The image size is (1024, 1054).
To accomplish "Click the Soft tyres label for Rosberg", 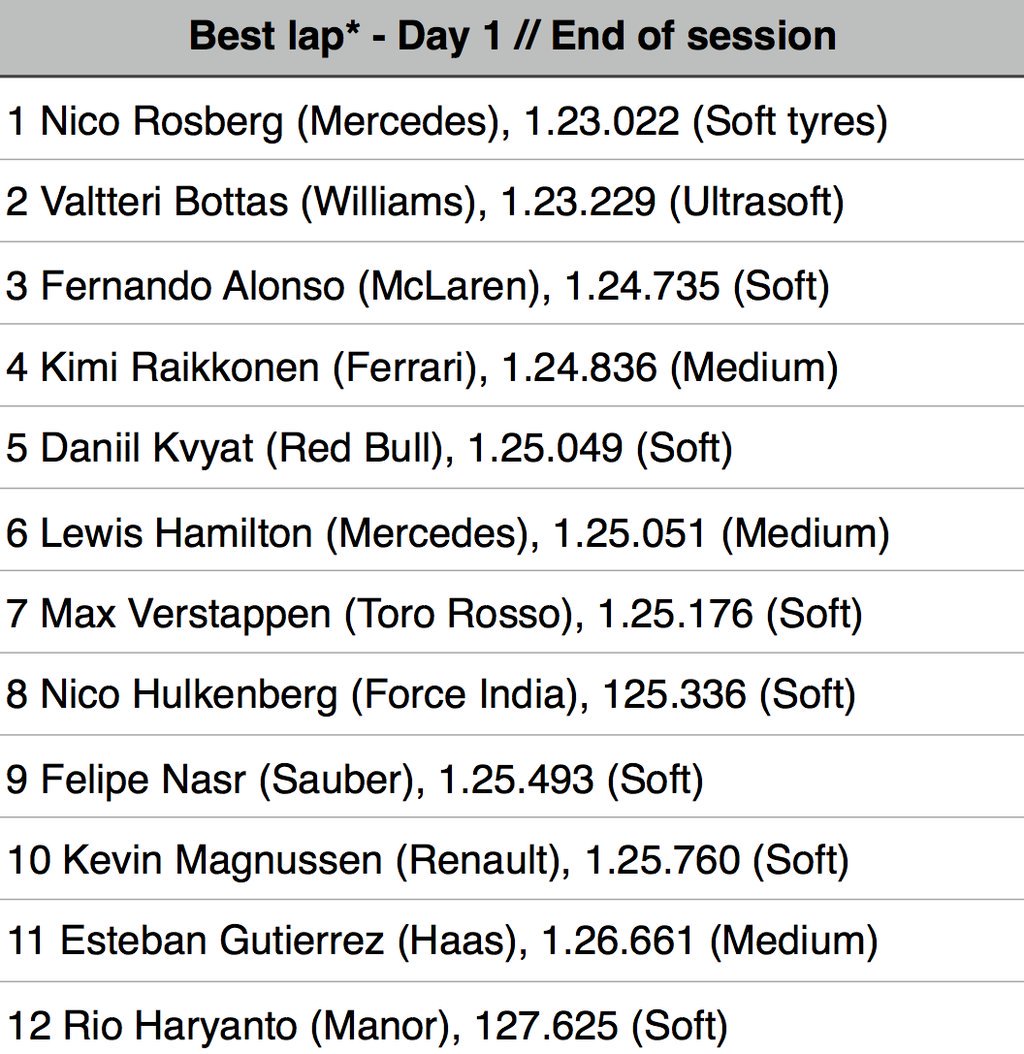I will 790,123.
